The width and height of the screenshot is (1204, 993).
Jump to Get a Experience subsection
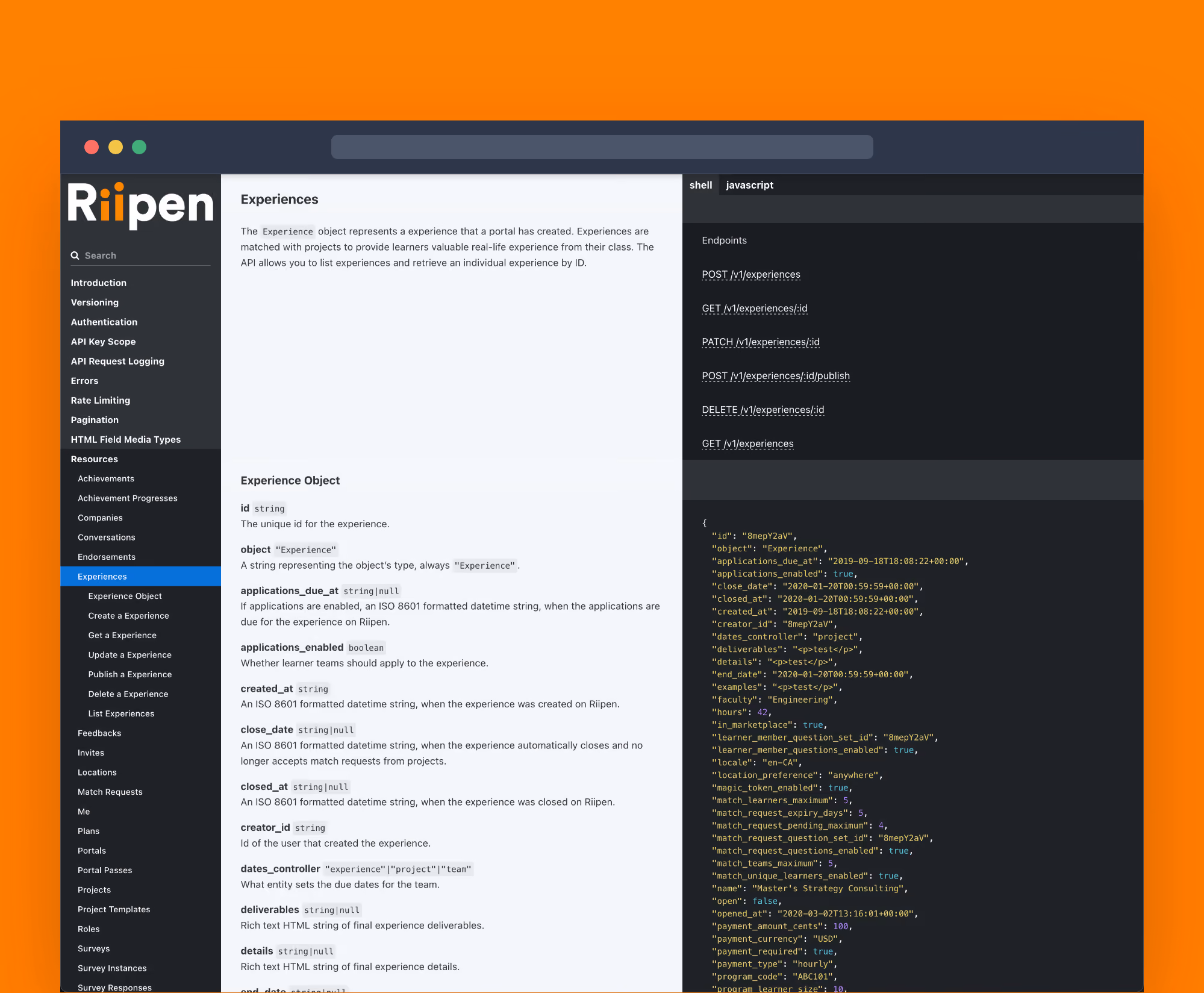coord(122,635)
